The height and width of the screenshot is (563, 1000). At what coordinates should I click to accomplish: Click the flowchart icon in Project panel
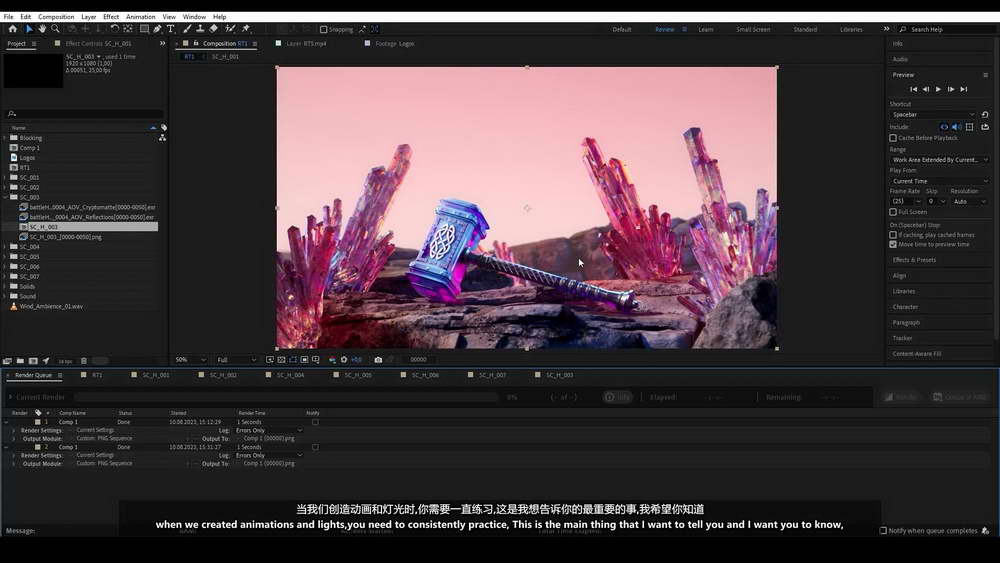pos(163,138)
